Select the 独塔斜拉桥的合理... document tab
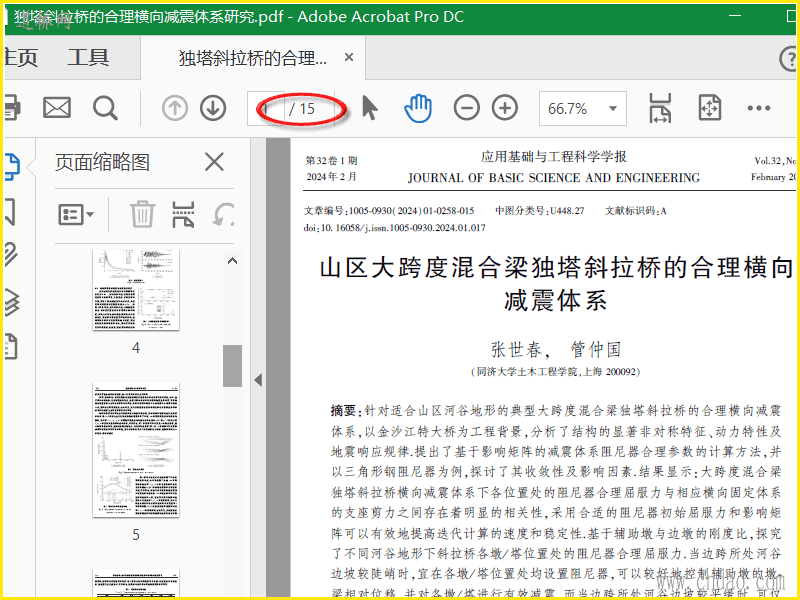 pyautogui.click(x=253, y=58)
